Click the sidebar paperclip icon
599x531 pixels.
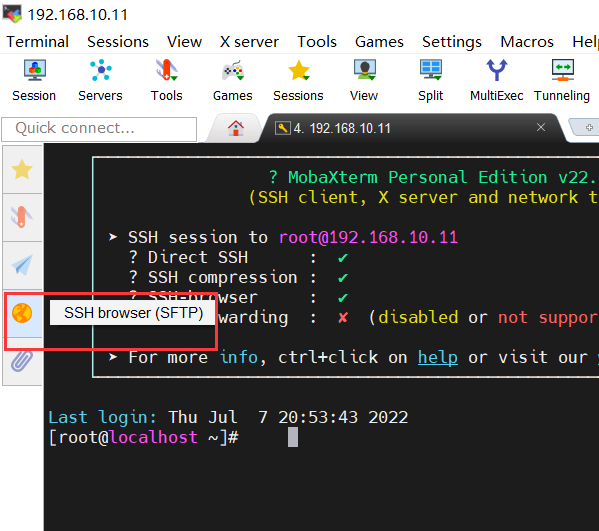click(22, 361)
